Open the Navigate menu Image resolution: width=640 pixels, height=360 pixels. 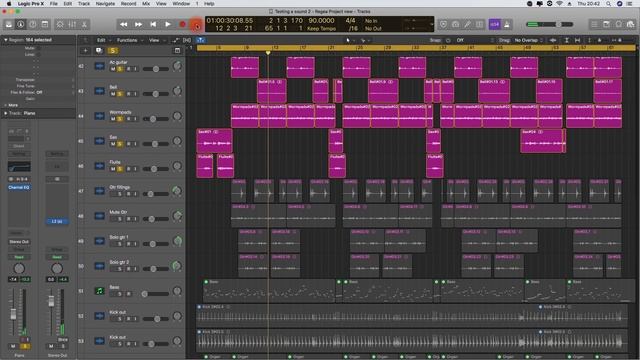click(x=105, y=3)
